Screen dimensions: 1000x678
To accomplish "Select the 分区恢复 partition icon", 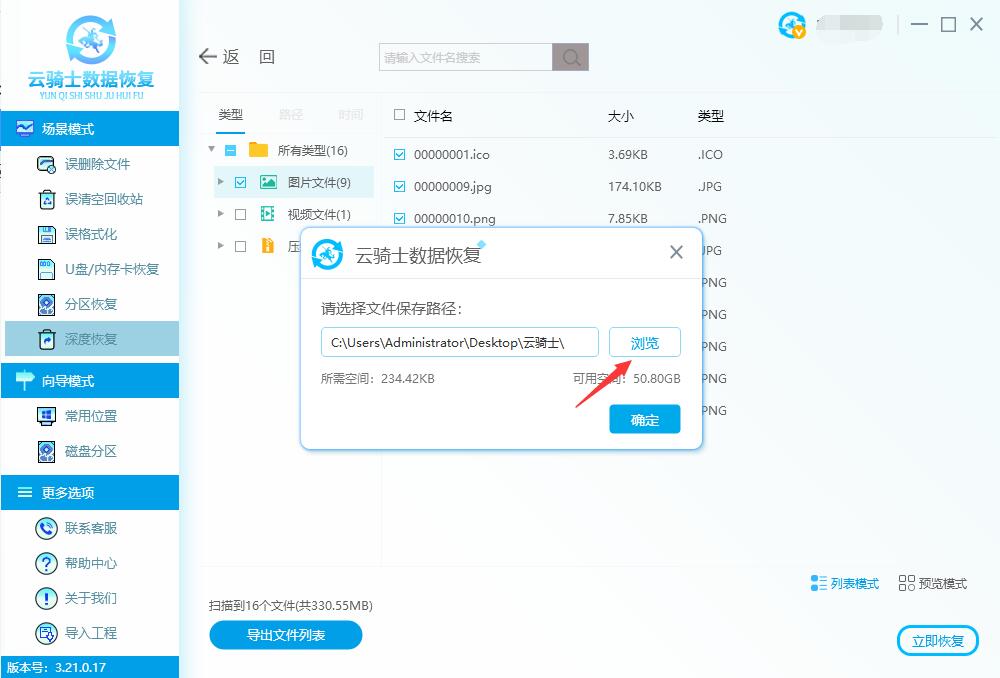I will pyautogui.click(x=47, y=304).
